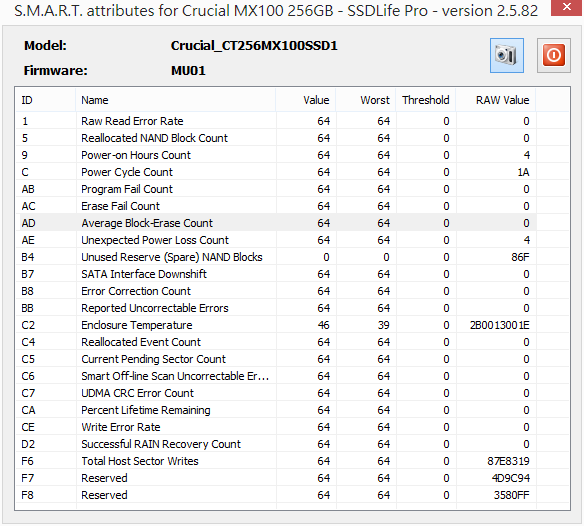Click the RAW value 86F
The image size is (584, 526).
coord(520,257)
